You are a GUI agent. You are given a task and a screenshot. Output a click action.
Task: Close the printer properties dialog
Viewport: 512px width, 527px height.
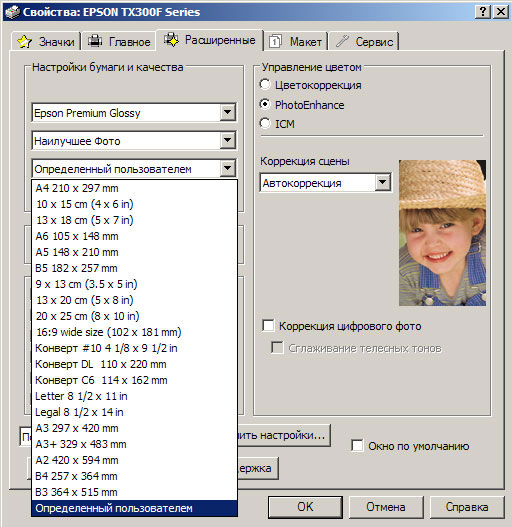pyautogui.click(x=501, y=12)
